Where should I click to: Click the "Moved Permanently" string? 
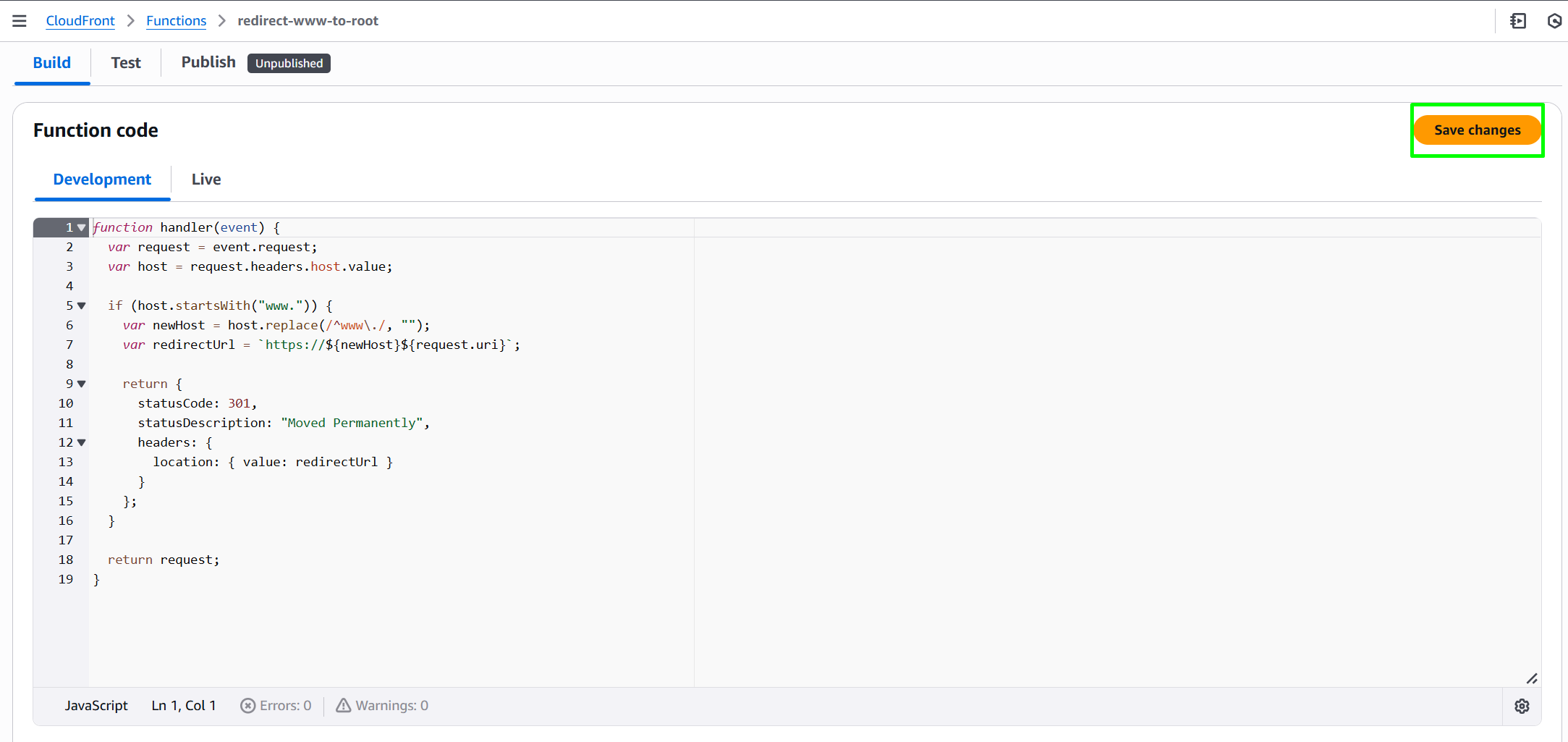[x=352, y=423]
